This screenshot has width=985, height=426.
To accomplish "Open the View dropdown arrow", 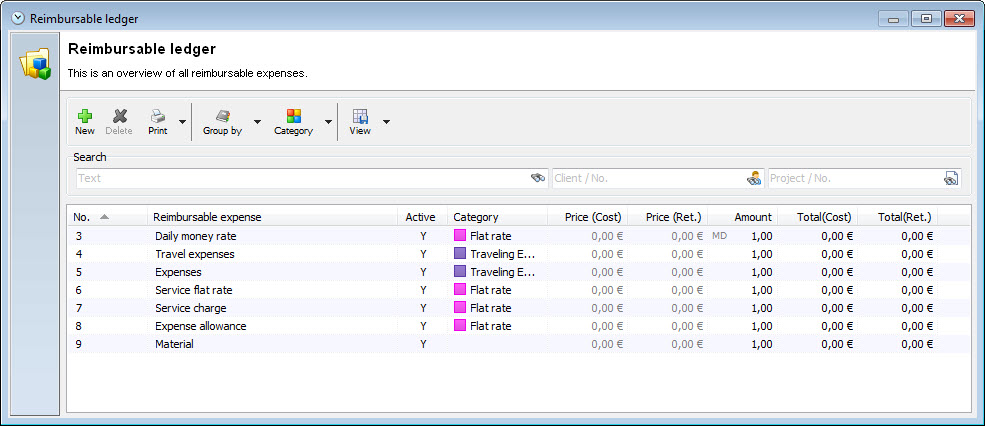I will click(x=386, y=122).
